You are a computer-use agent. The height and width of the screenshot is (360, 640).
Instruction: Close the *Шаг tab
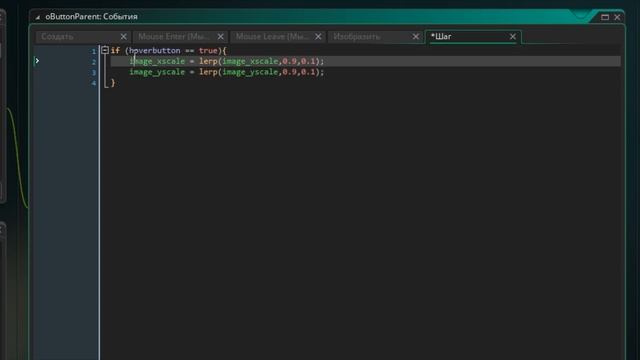coord(513,37)
